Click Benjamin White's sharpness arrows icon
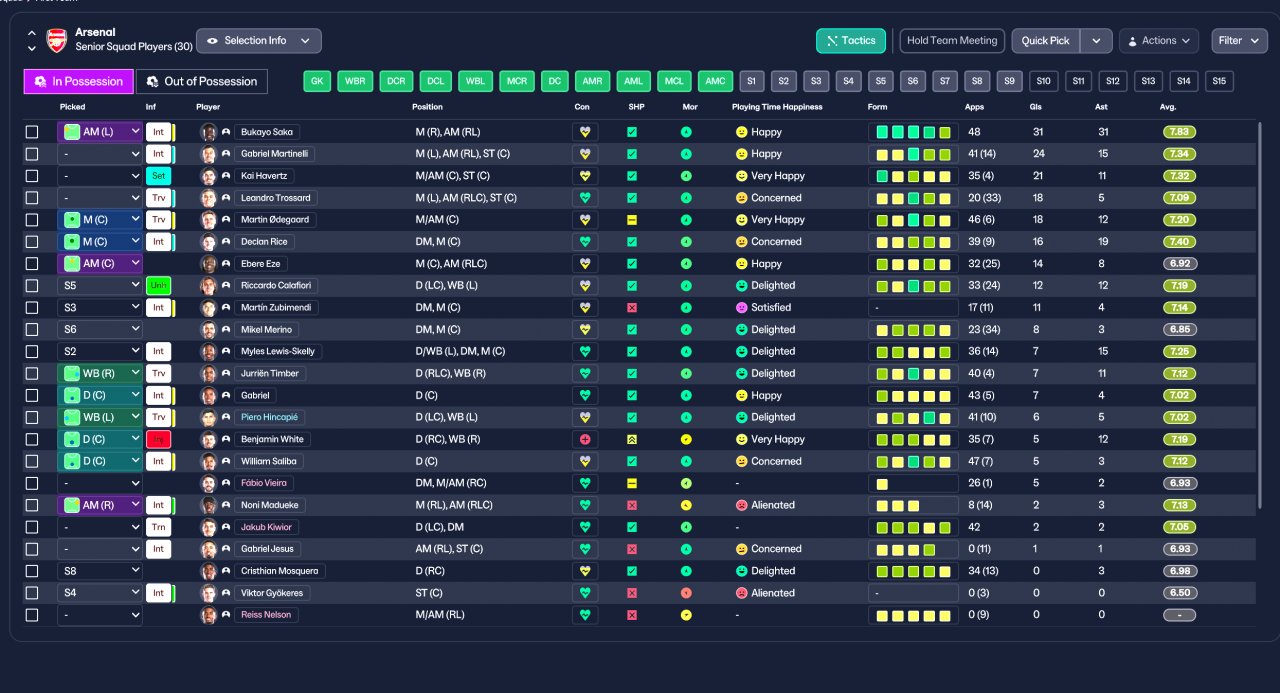Viewport: 1280px width, 693px height. coord(632,440)
